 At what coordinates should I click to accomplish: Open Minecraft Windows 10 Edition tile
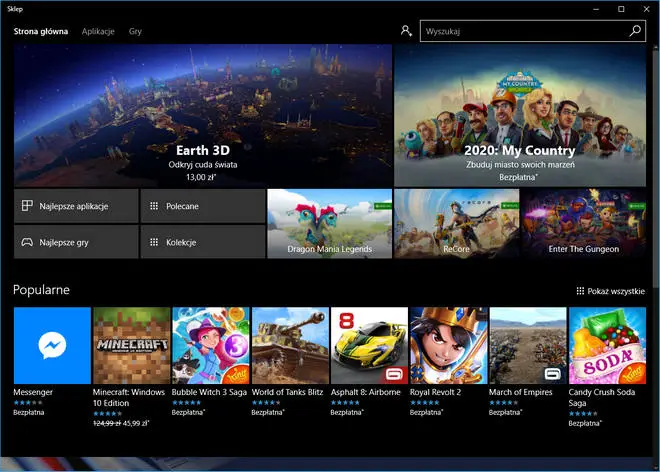click(x=131, y=345)
